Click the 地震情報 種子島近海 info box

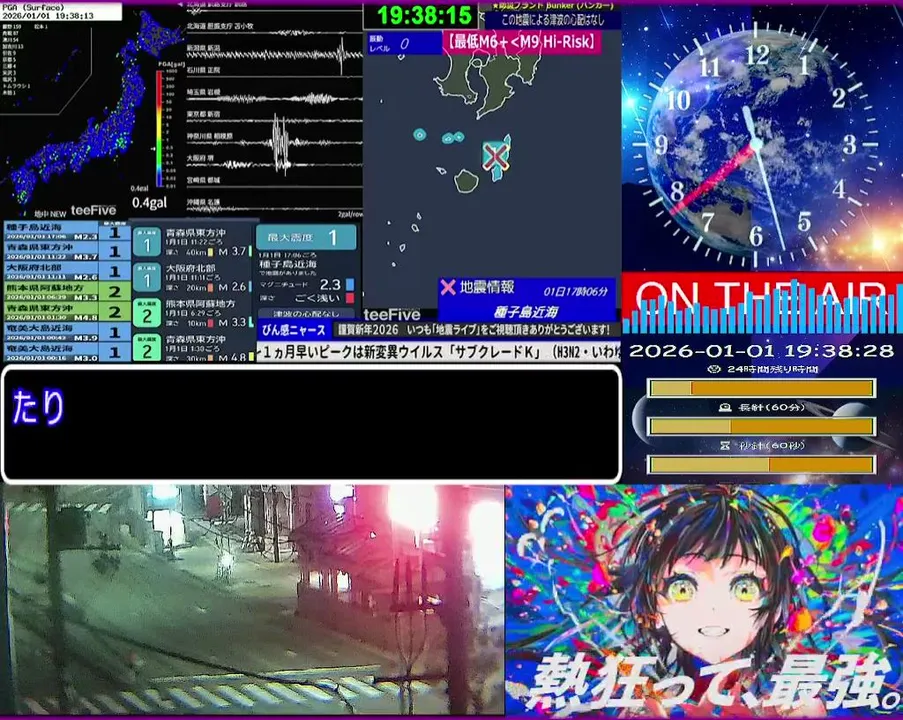tap(526, 300)
